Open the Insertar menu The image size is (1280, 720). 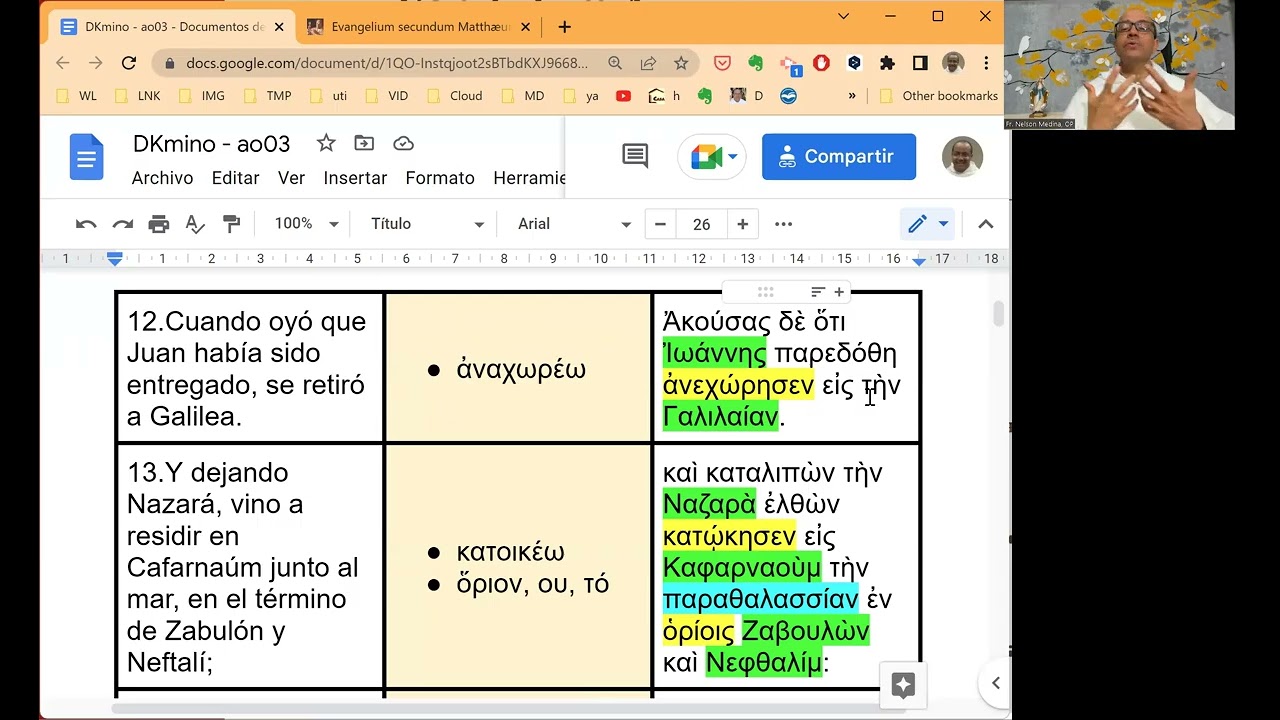coord(355,178)
